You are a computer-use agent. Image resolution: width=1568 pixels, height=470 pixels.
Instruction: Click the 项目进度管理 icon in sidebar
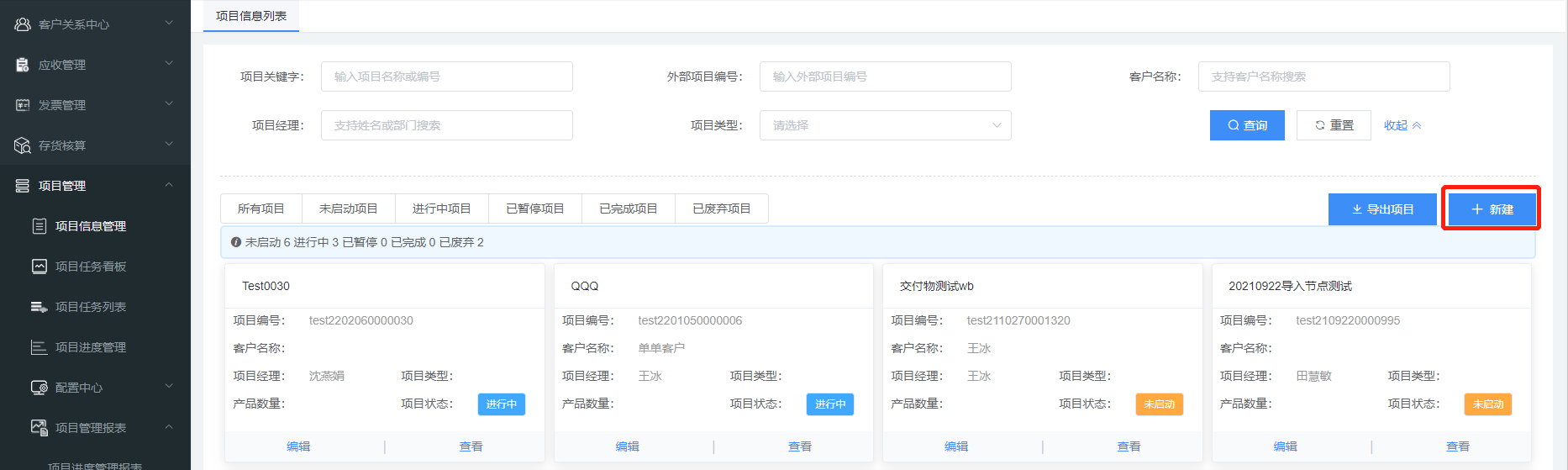[39, 347]
